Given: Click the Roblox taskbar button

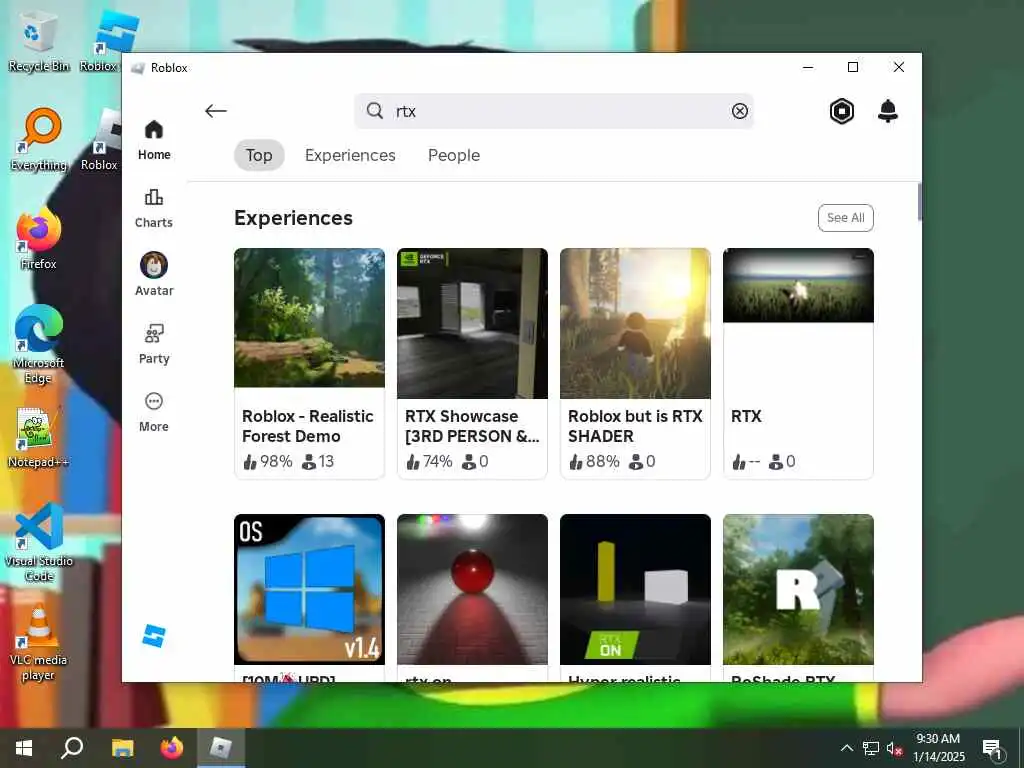Looking at the screenshot, I should click(221, 748).
